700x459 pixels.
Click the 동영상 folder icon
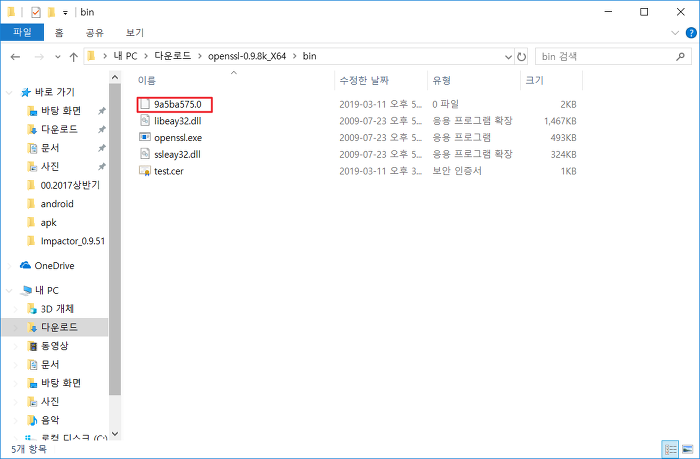click(32, 346)
